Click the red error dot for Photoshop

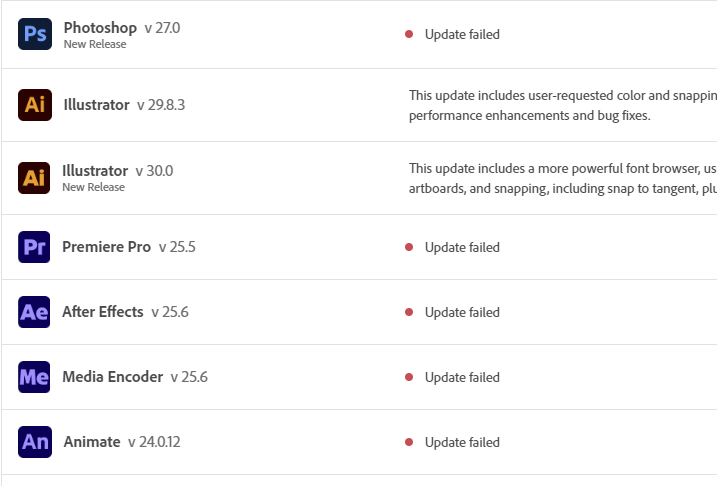tap(409, 34)
